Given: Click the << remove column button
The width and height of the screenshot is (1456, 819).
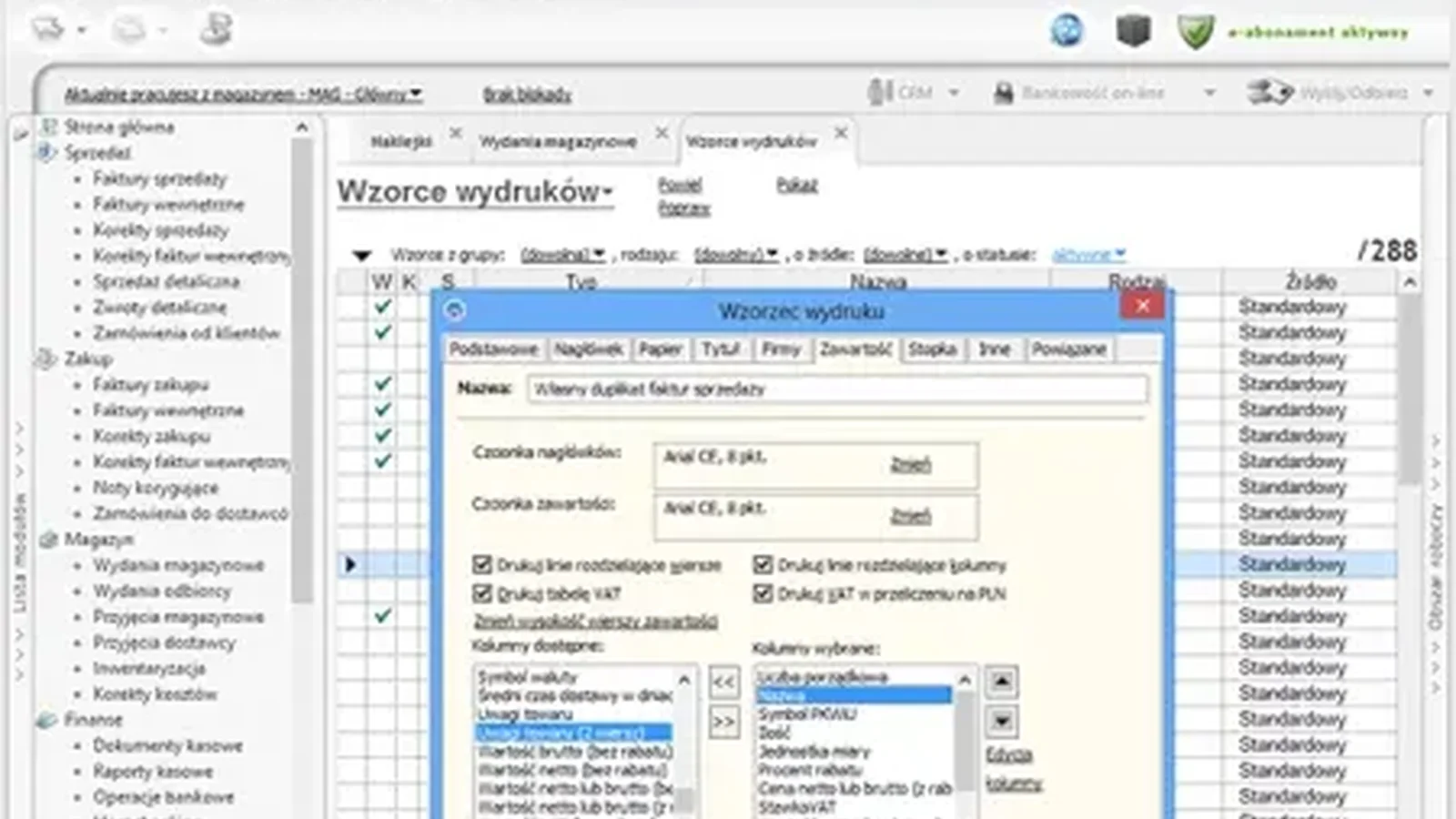Looking at the screenshot, I should tap(723, 682).
